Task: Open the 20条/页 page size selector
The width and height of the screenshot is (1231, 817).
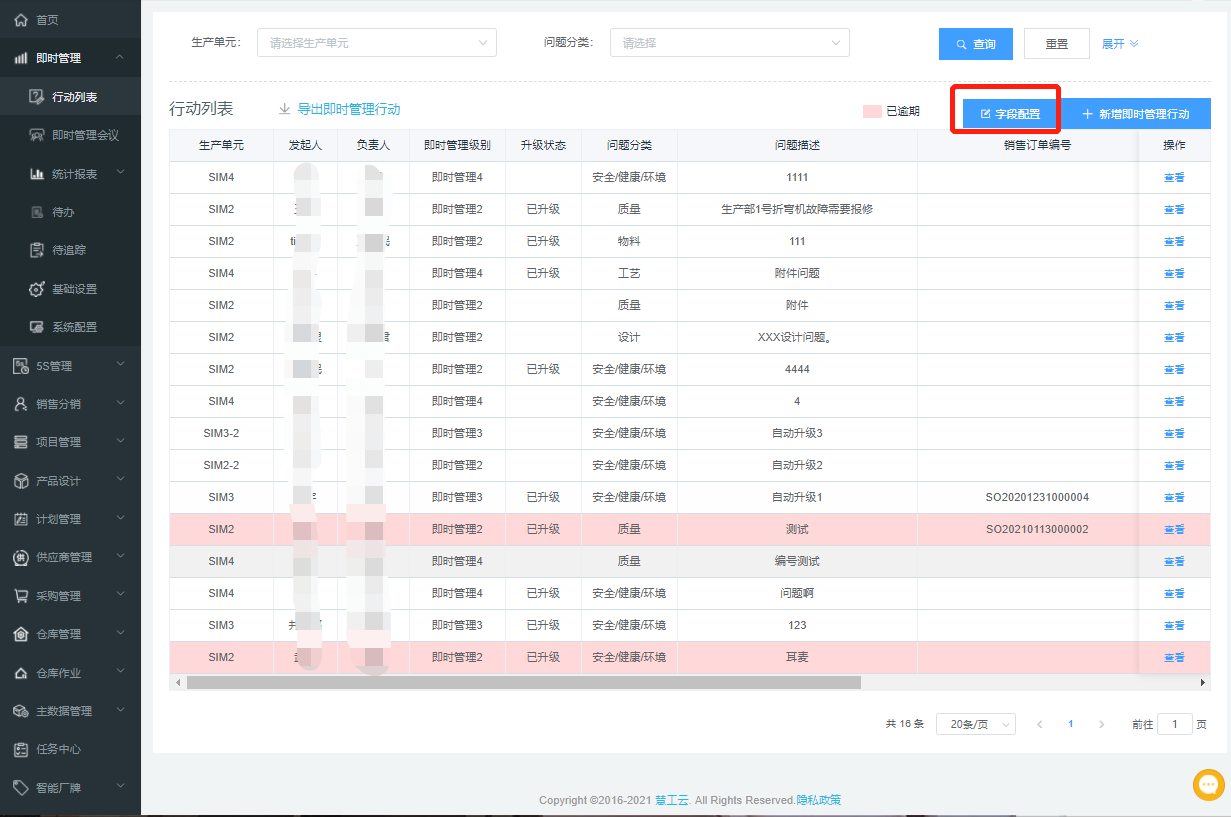Action: coord(975,724)
